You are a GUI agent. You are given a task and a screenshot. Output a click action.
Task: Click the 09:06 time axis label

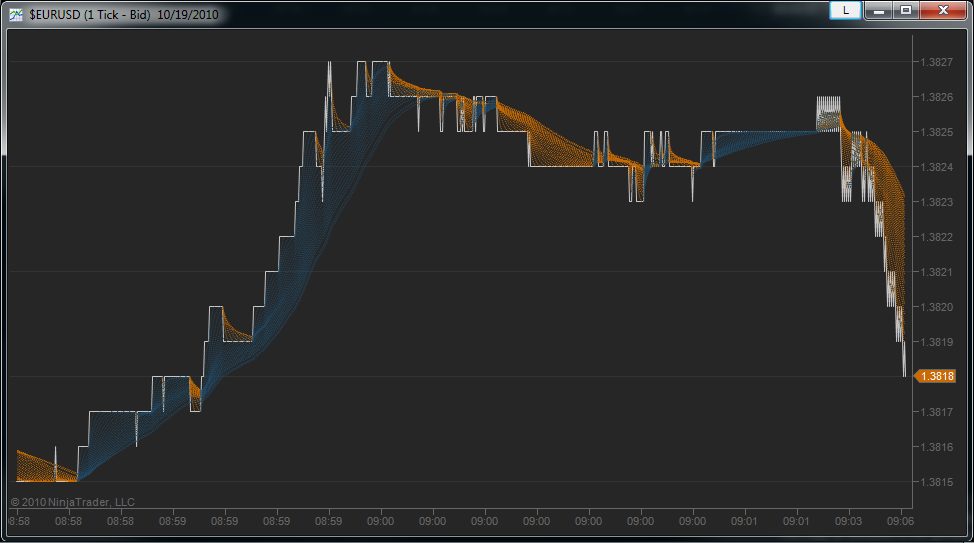pyautogui.click(x=900, y=521)
